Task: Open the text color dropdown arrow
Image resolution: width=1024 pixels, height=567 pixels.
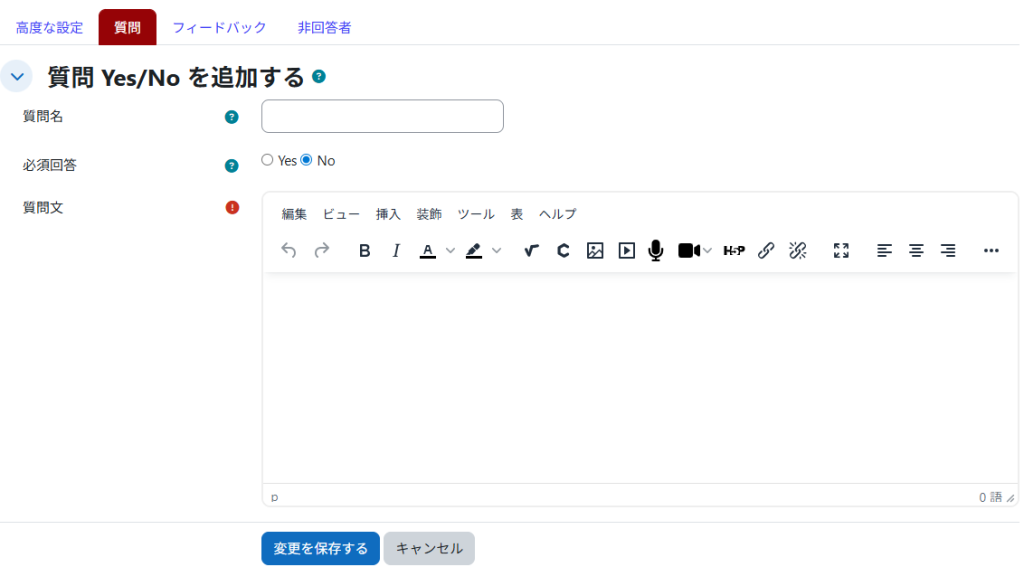Action: click(450, 251)
